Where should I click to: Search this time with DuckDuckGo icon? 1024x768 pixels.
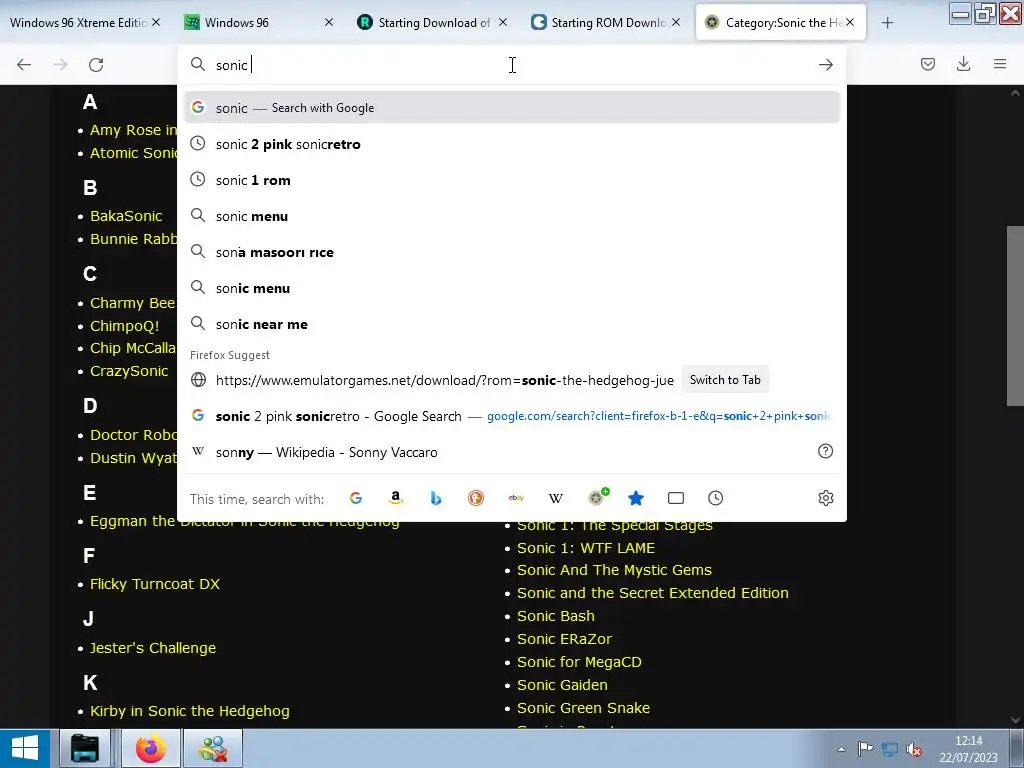476,498
